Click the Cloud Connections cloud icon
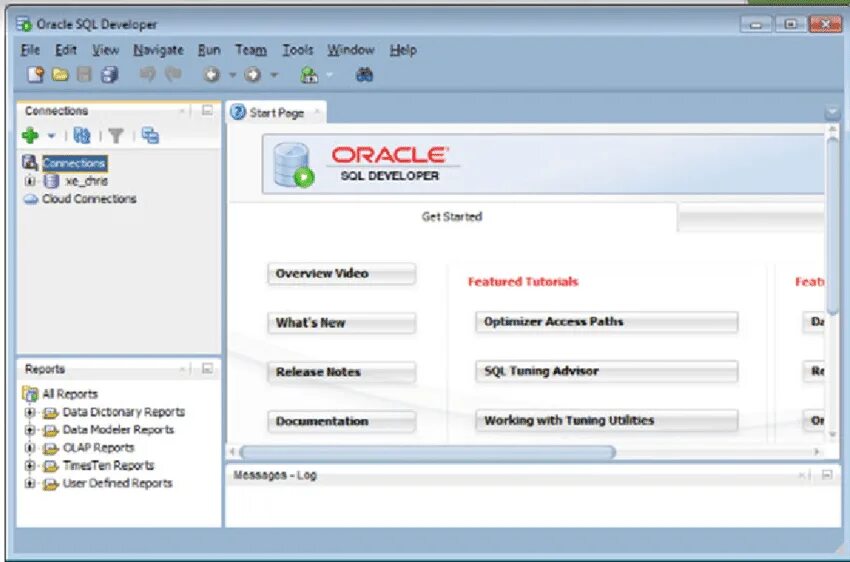850x562 pixels. (31, 199)
